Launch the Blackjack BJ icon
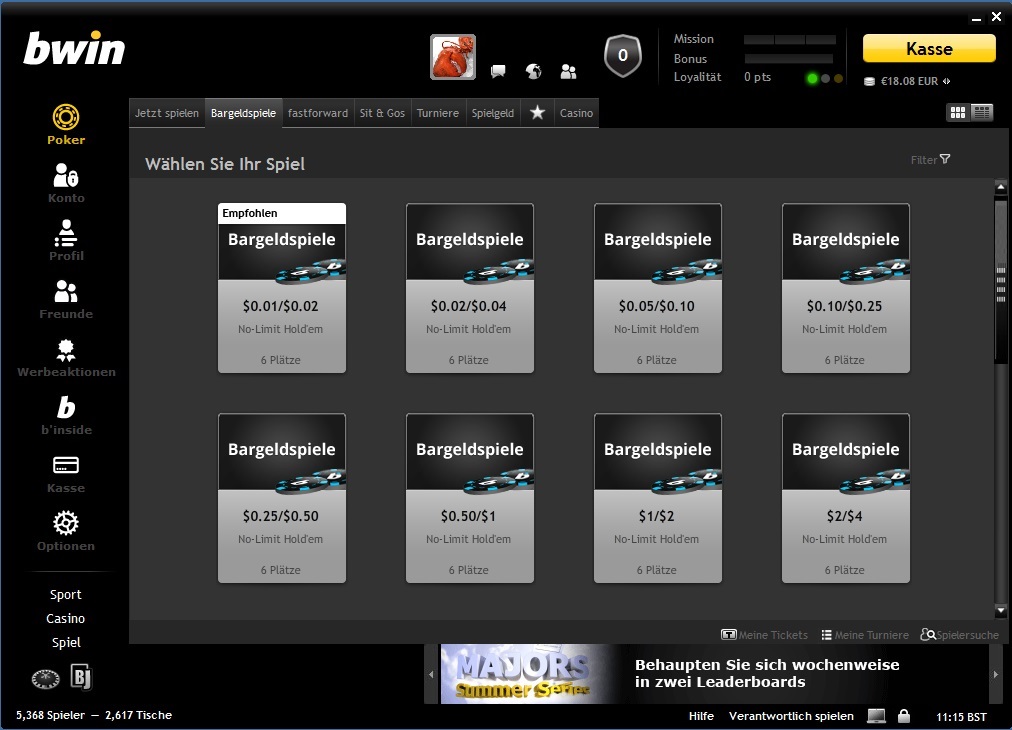Viewport: 1012px width, 730px height. pyautogui.click(x=81, y=677)
